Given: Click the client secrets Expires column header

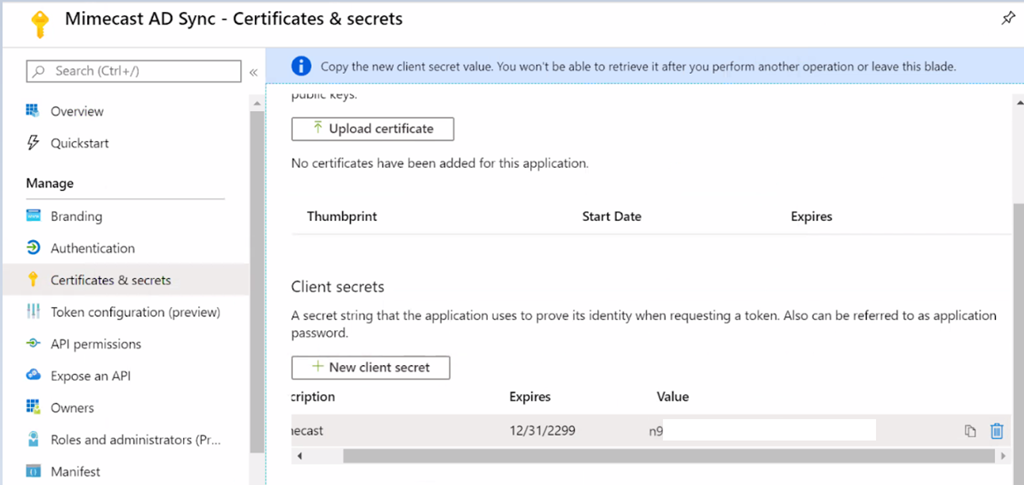Looking at the screenshot, I should [530, 397].
